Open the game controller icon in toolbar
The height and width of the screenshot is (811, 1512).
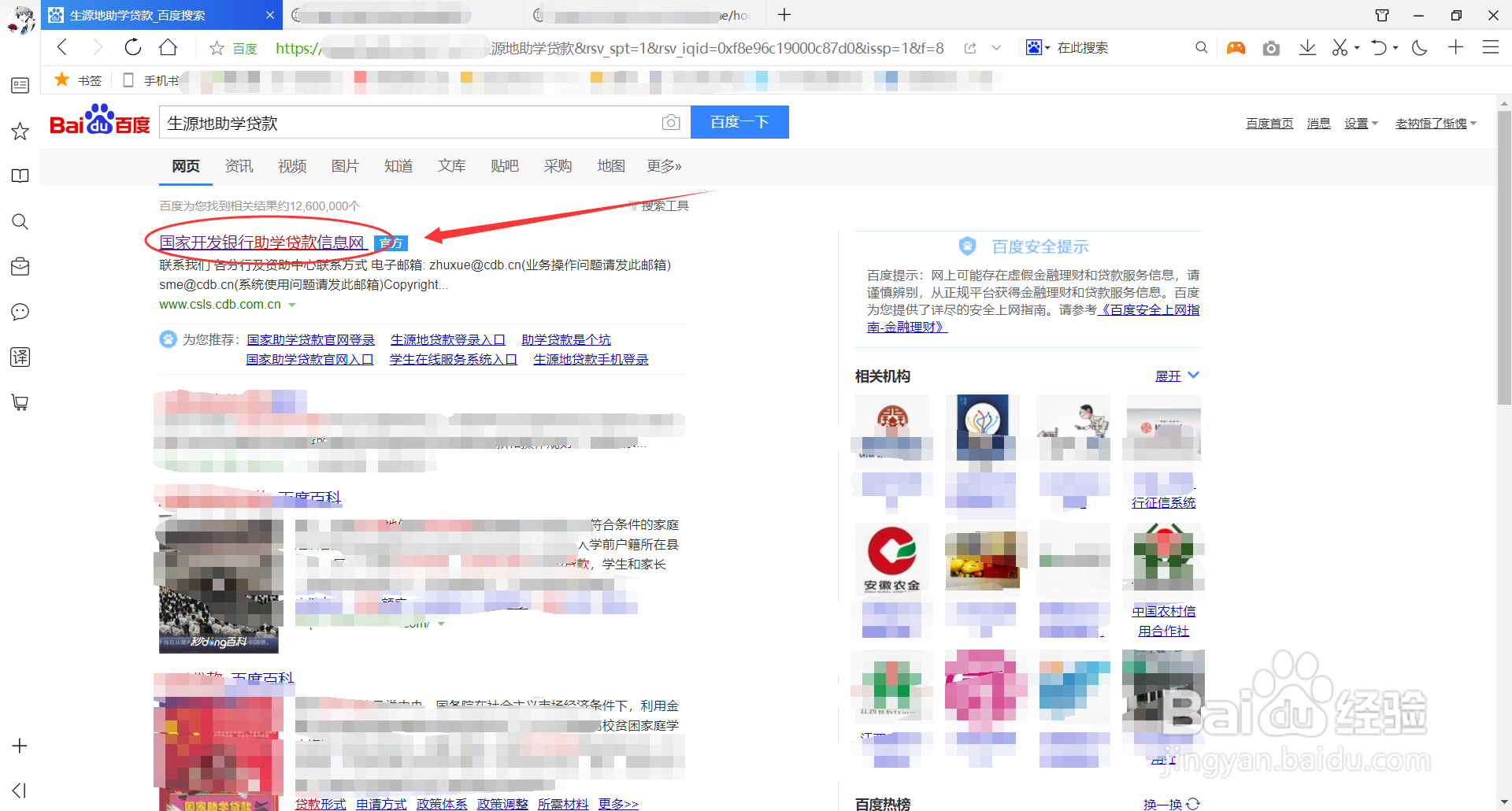click(1236, 48)
